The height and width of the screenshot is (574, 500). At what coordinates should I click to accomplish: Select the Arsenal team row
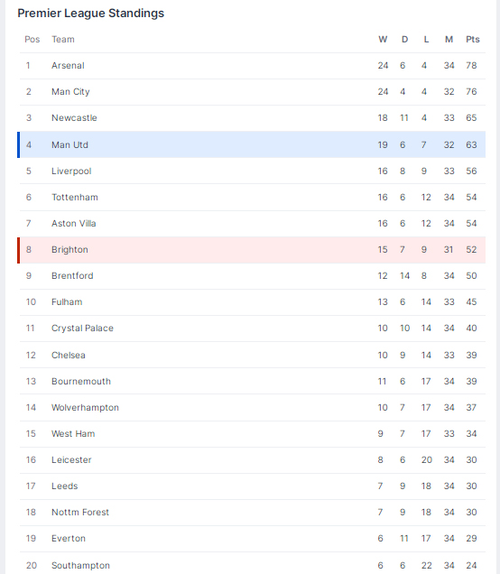coord(253,66)
